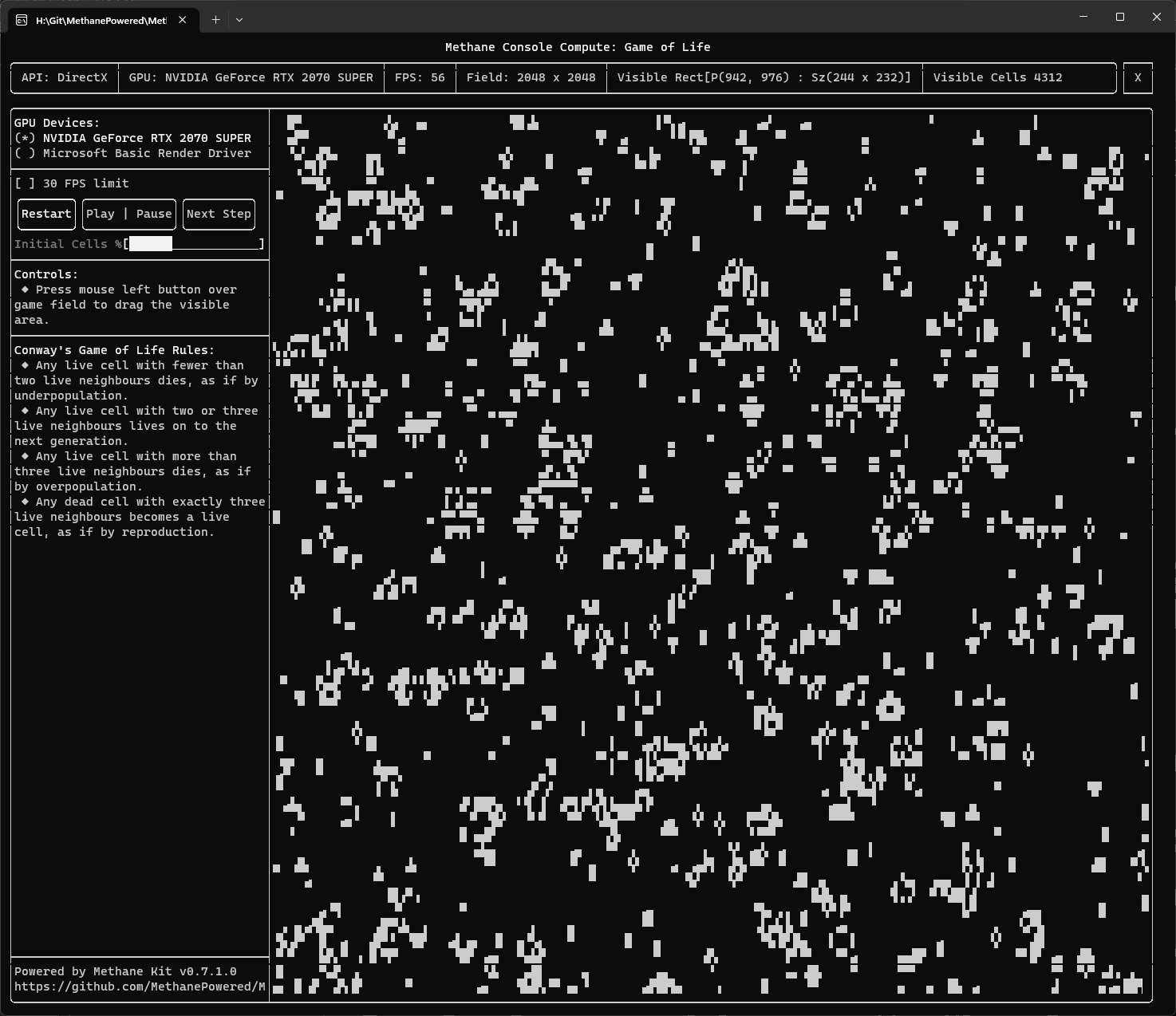The width and height of the screenshot is (1176, 1016).
Task: Click the 'FPS: 56' status entry
Action: click(x=420, y=77)
